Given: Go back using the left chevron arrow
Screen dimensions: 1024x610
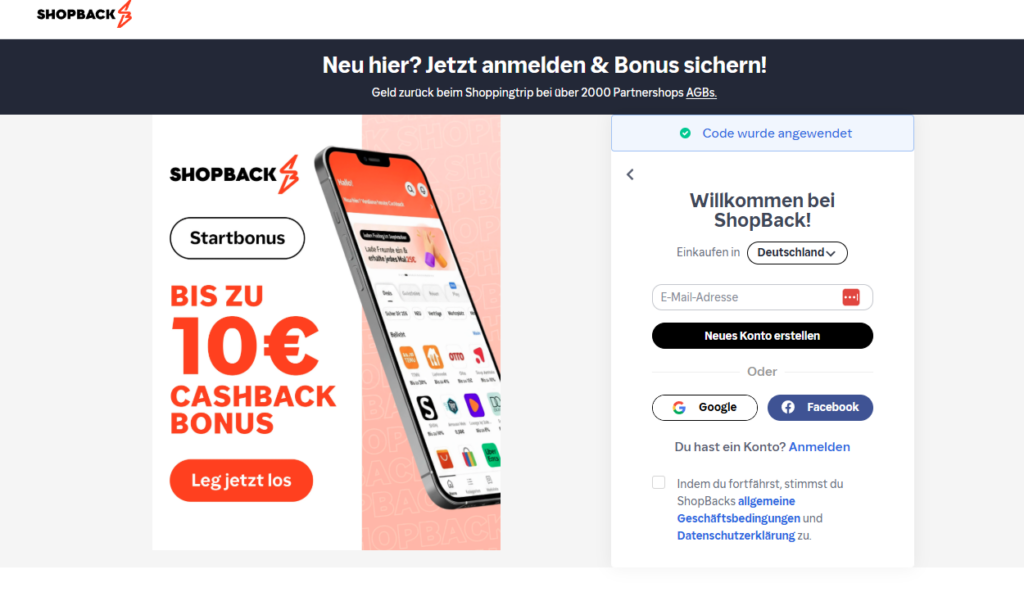Looking at the screenshot, I should [x=630, y=174].
